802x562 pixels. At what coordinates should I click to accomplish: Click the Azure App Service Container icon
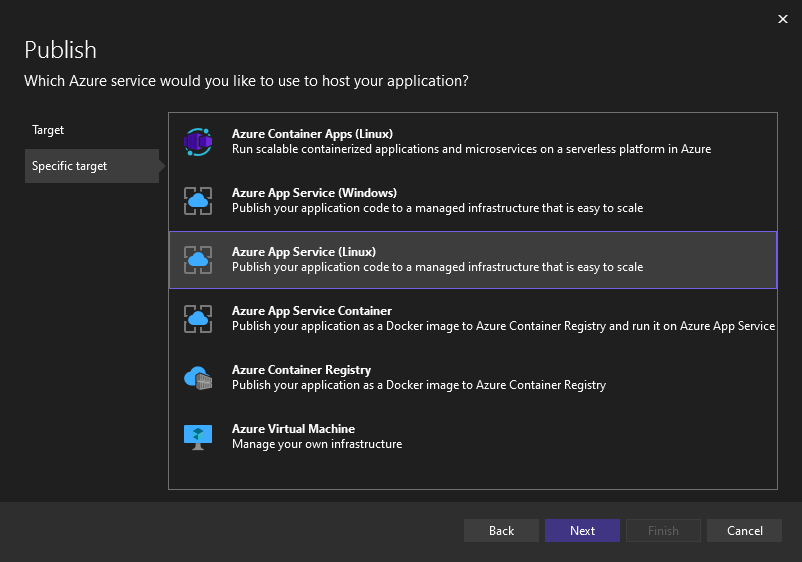coord(198,319)
